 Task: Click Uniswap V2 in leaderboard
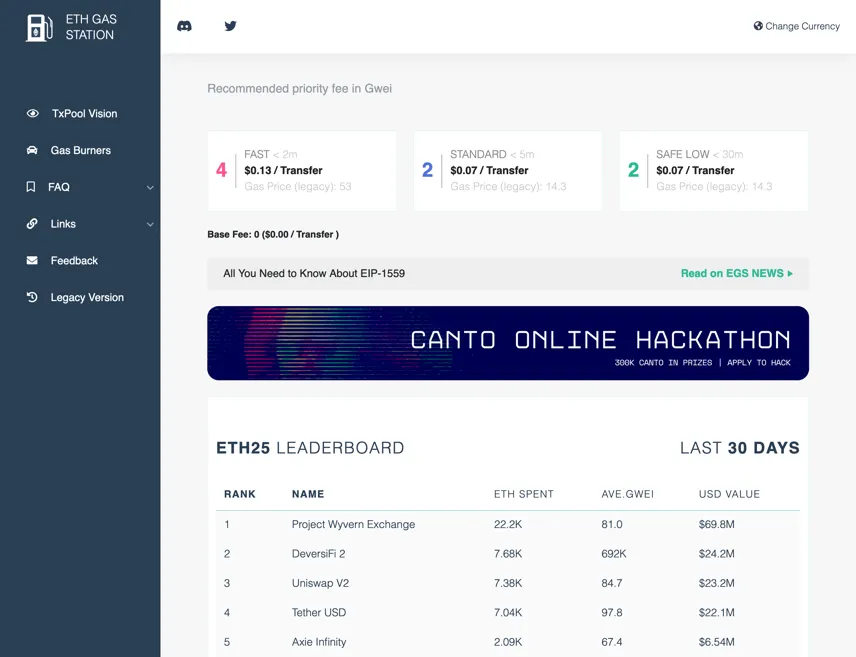[x=320, y=583]
